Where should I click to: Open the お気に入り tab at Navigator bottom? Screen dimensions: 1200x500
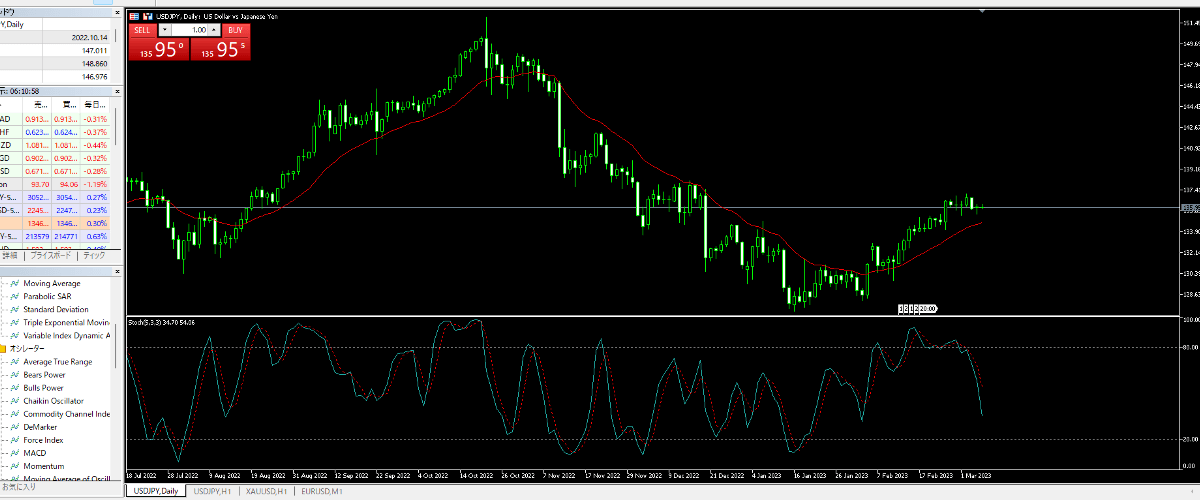18,487
